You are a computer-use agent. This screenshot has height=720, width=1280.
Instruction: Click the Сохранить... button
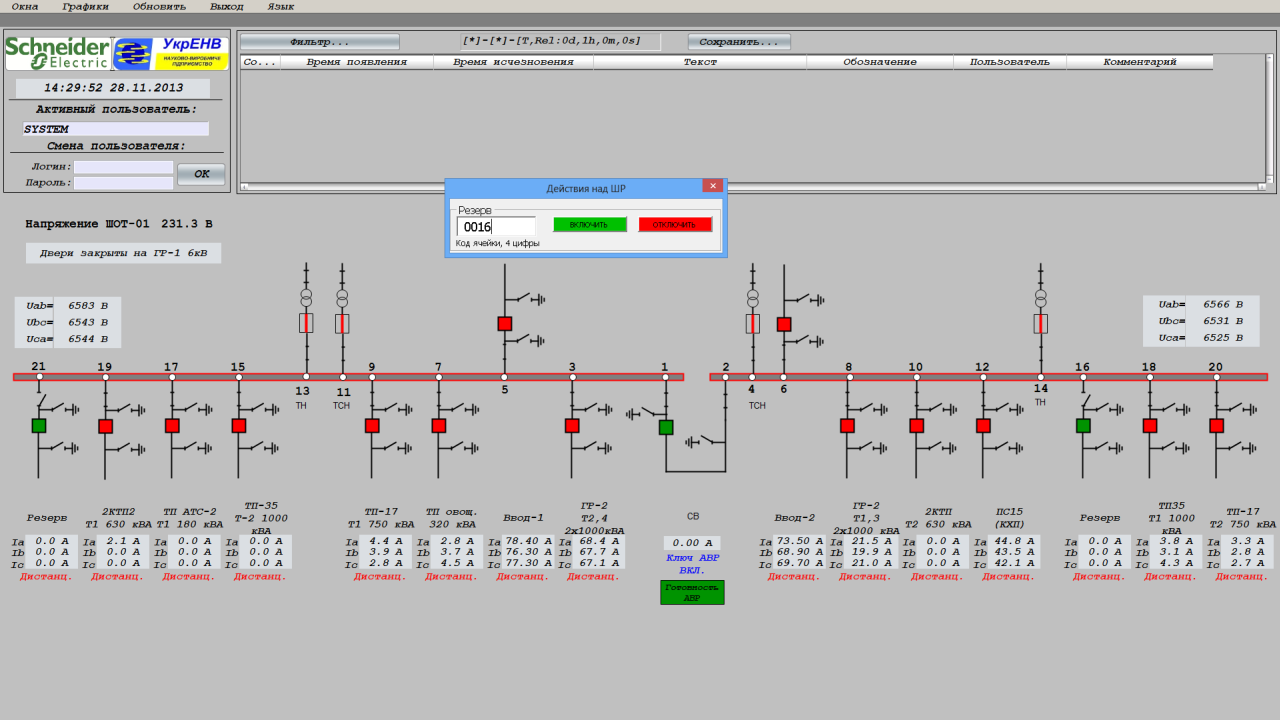point(739,42)
